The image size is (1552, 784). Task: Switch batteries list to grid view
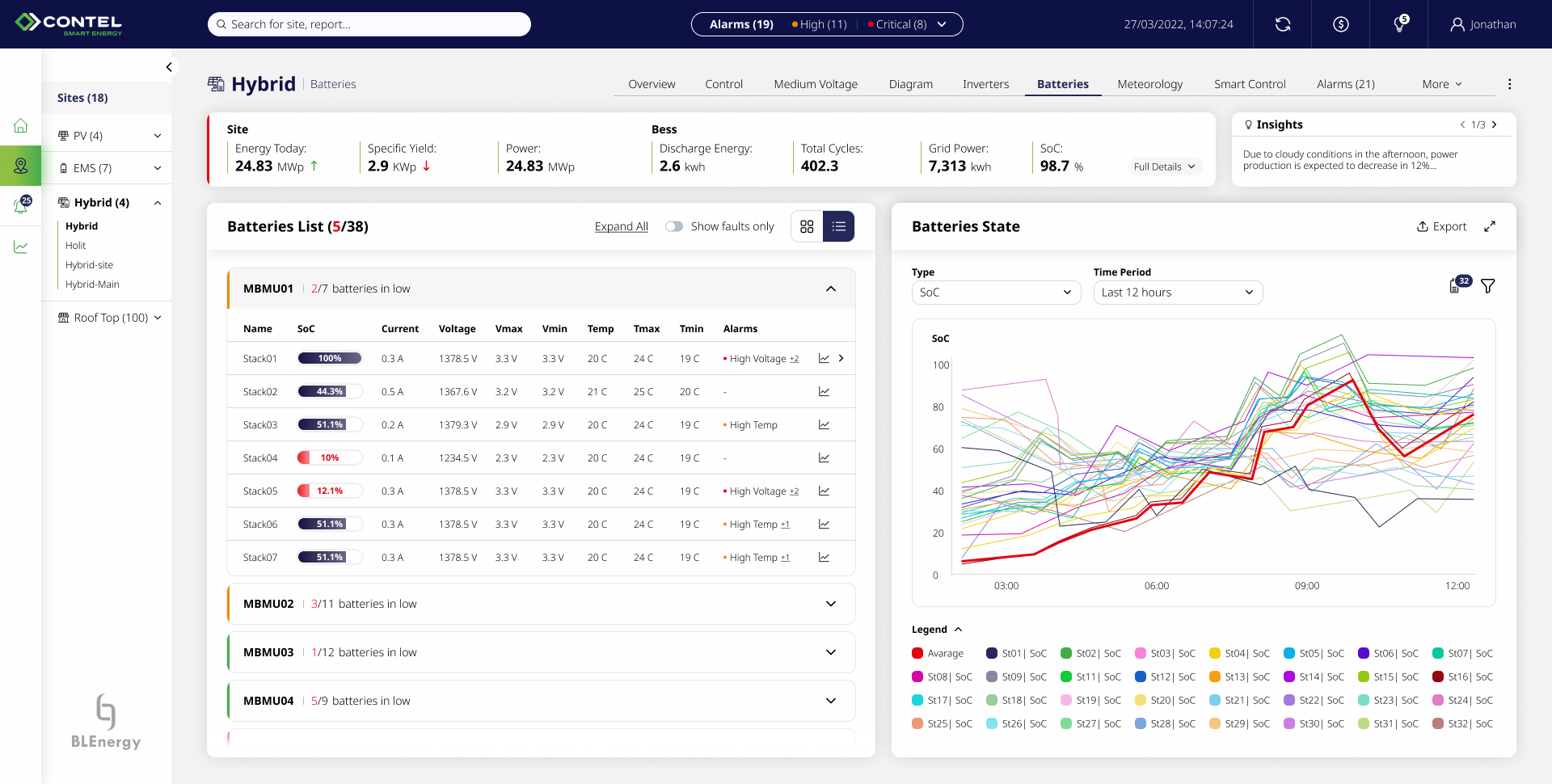[807, 226]
